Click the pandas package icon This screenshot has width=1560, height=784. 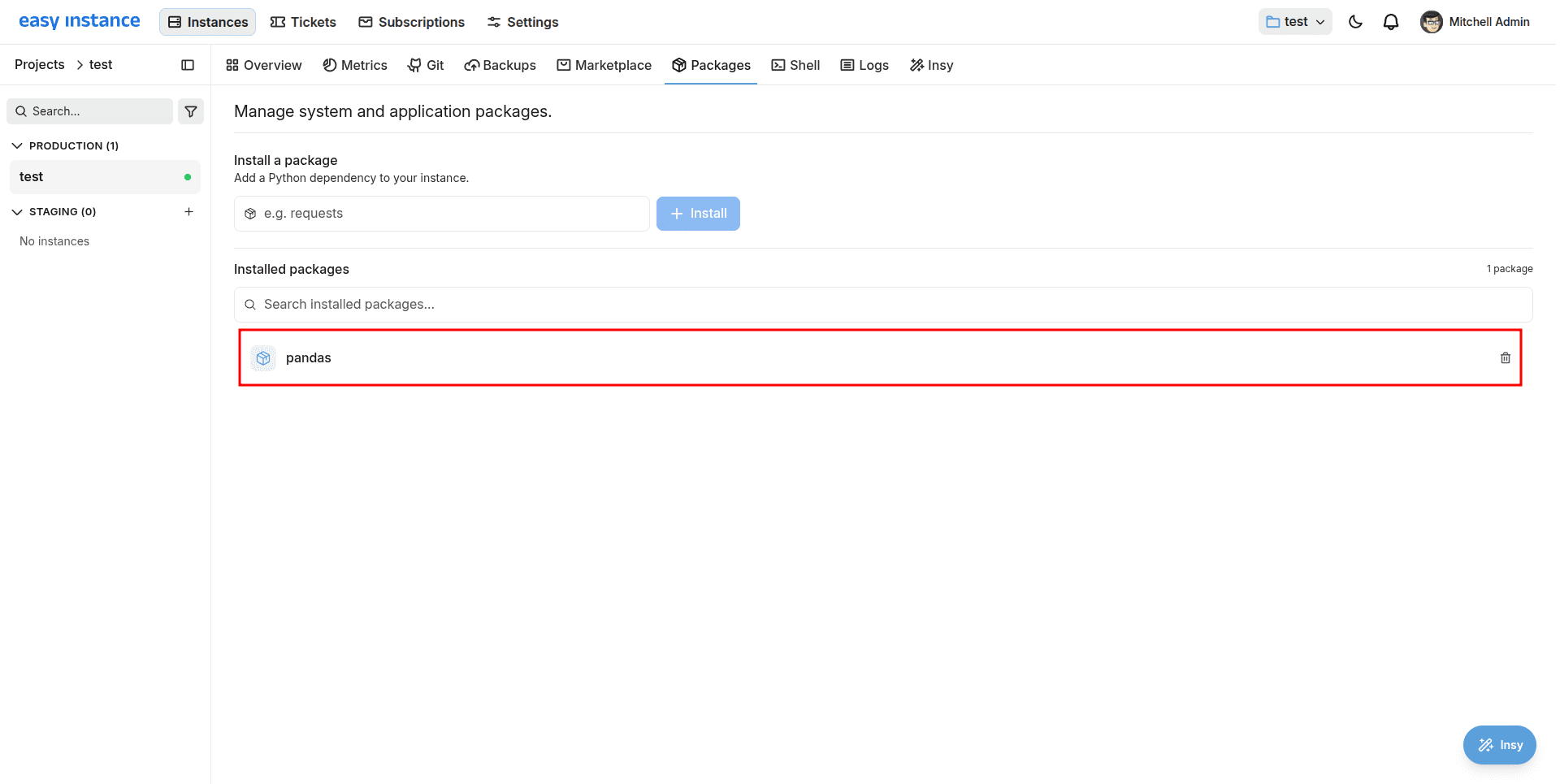(263, 358)
